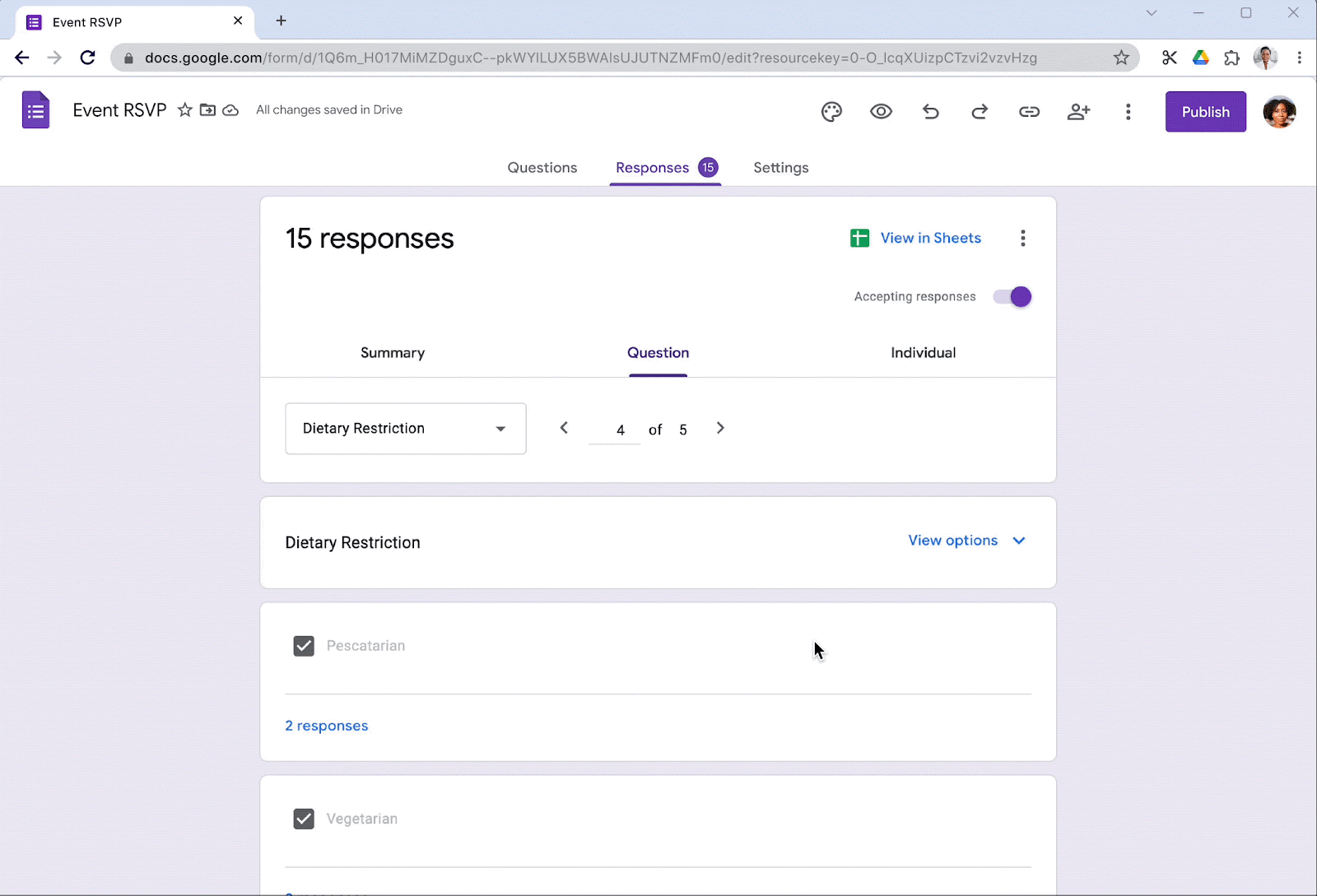
Task: Uncheck the Vegetarian checkbox
Action: [x=304, y=819]
